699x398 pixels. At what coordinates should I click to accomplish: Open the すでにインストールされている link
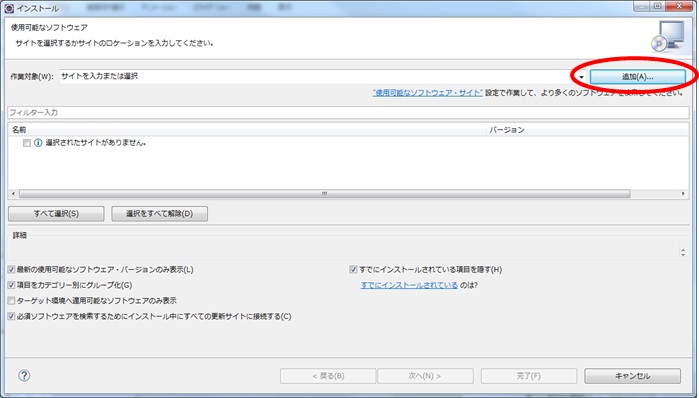409,285
